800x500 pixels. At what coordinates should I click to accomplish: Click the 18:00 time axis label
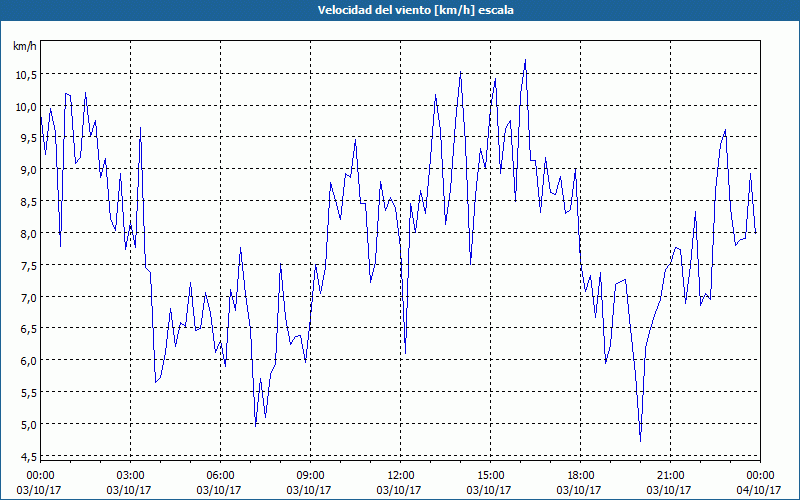581,476
